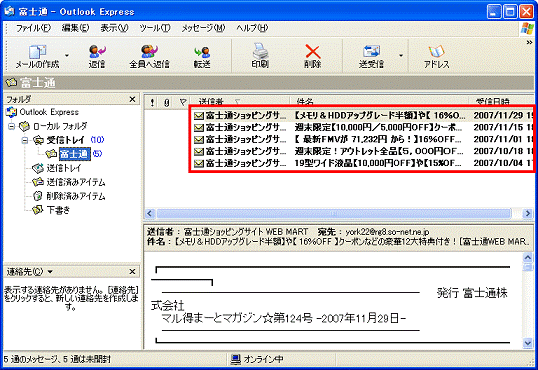
Task: Collapse the ローカル フォルダ tree node
Action: [x=11, y=126]
